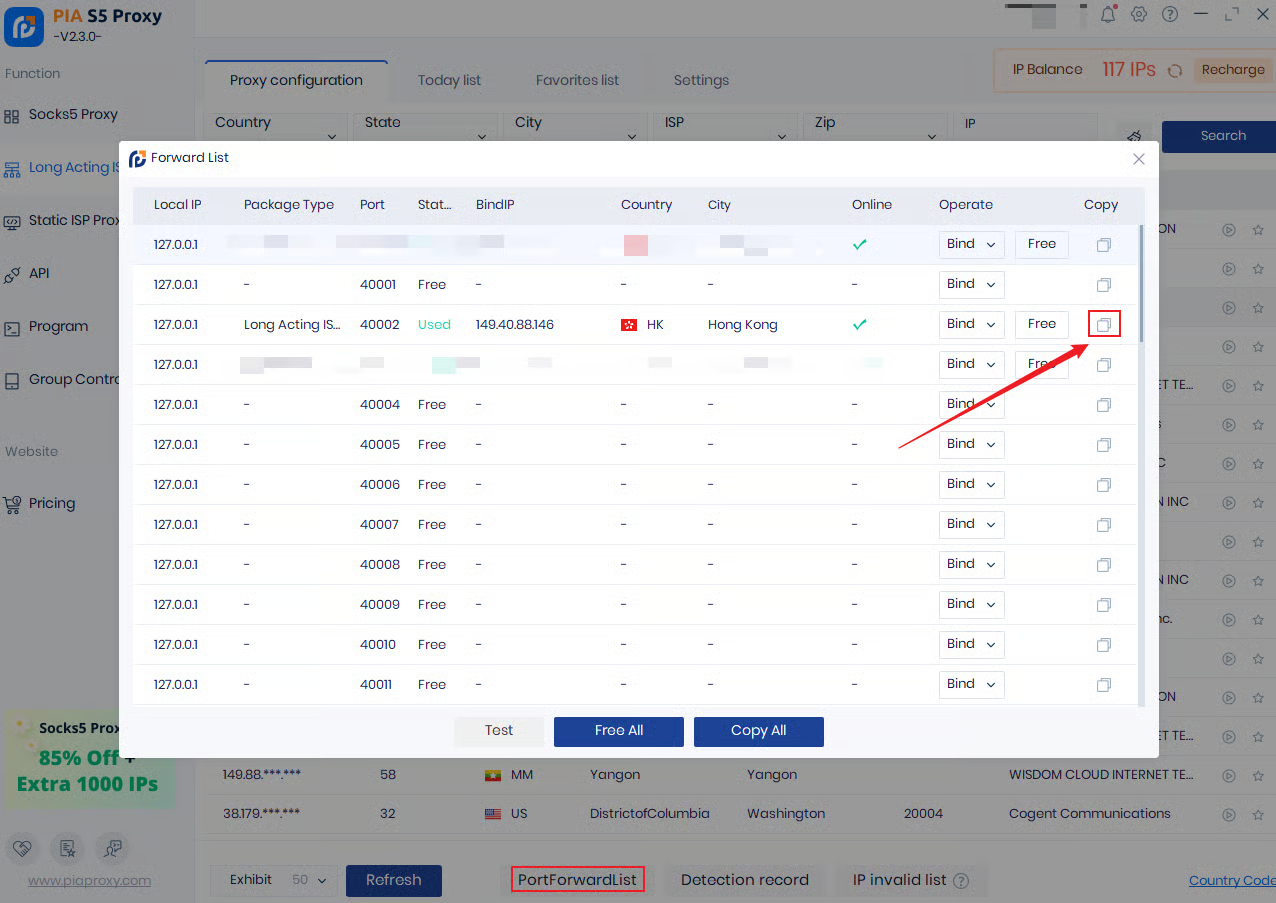Screen dimensions: 1276x903
Task: Expand Bind dropdown for port 40002
Action: [971, 325]
